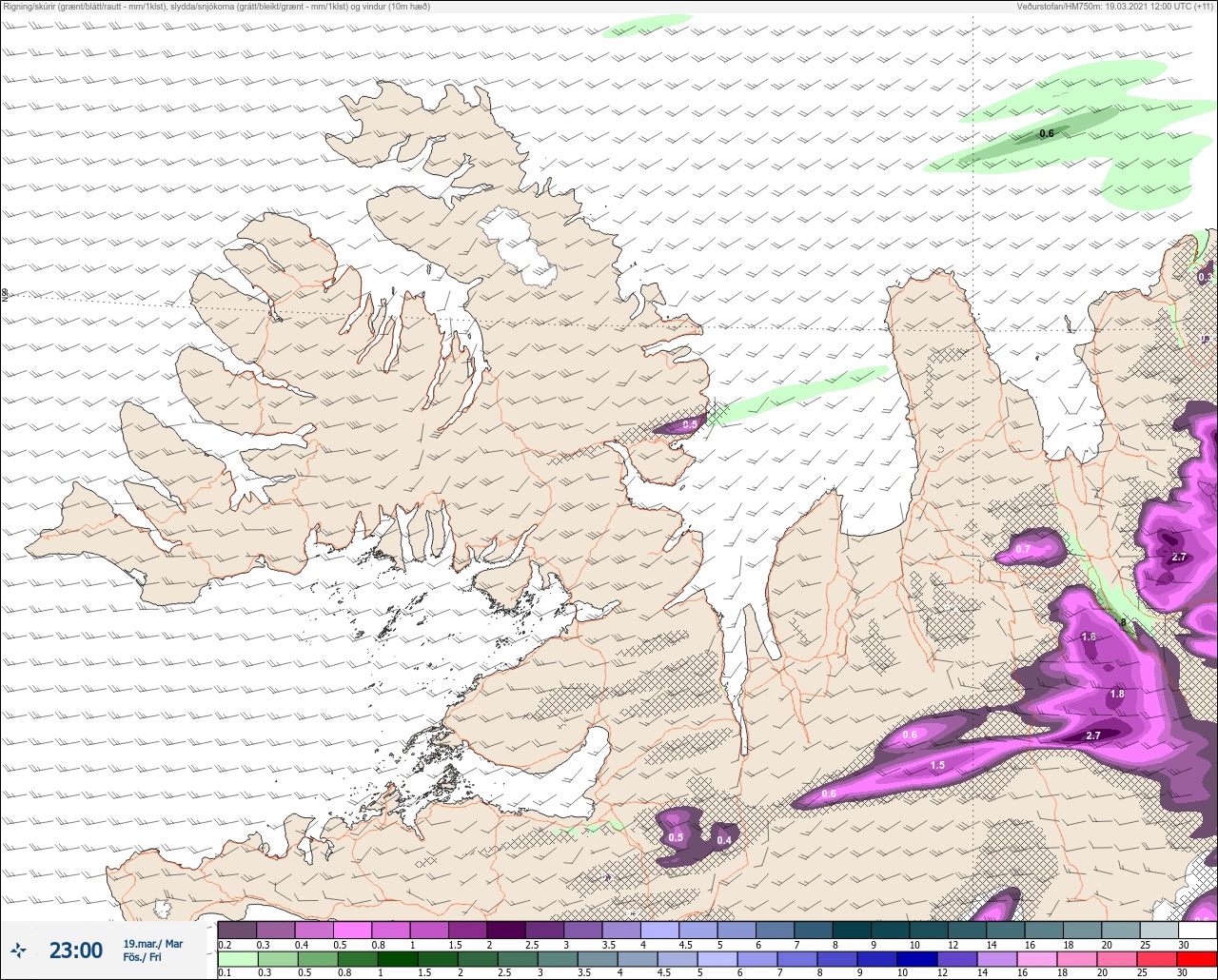This screenshot has height=980, width=1218.
Task: Click the 0.6 label inside the green rain area
Action: (x=1046, y=133)
